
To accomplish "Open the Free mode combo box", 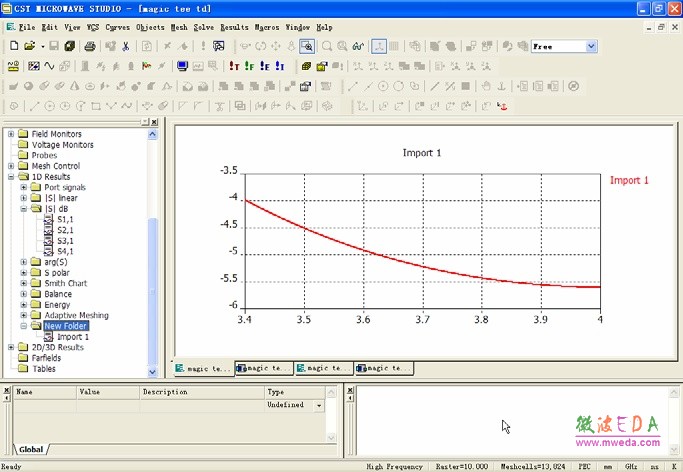I will [591, 46].
